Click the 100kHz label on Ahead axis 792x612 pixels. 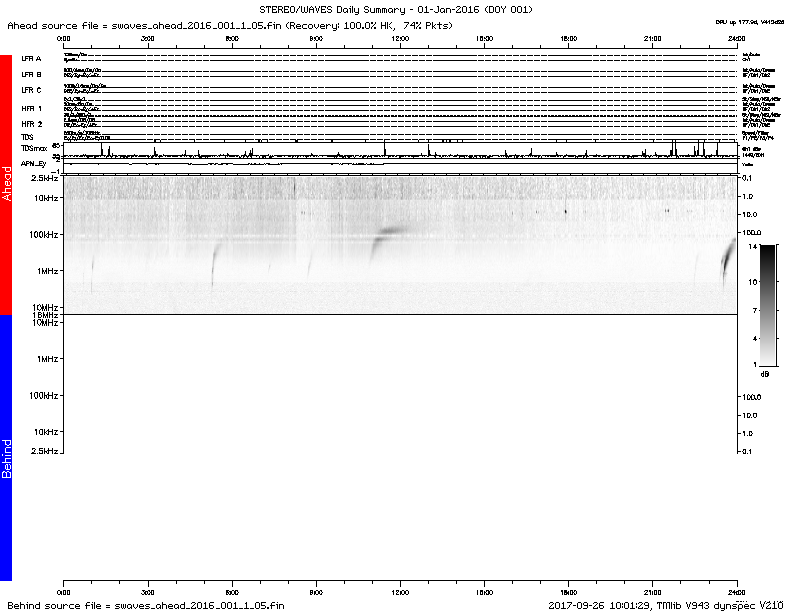(x=42, y=234)
